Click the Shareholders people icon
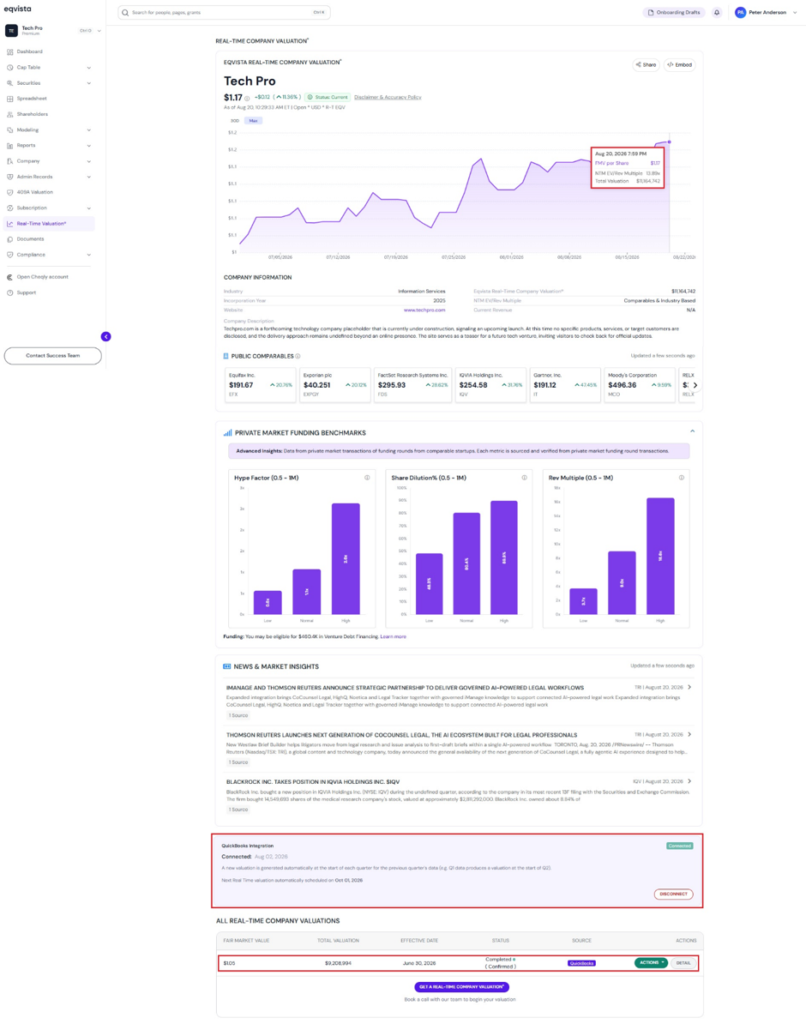Viewport: 806px width, 1024px height. [10, 114]
